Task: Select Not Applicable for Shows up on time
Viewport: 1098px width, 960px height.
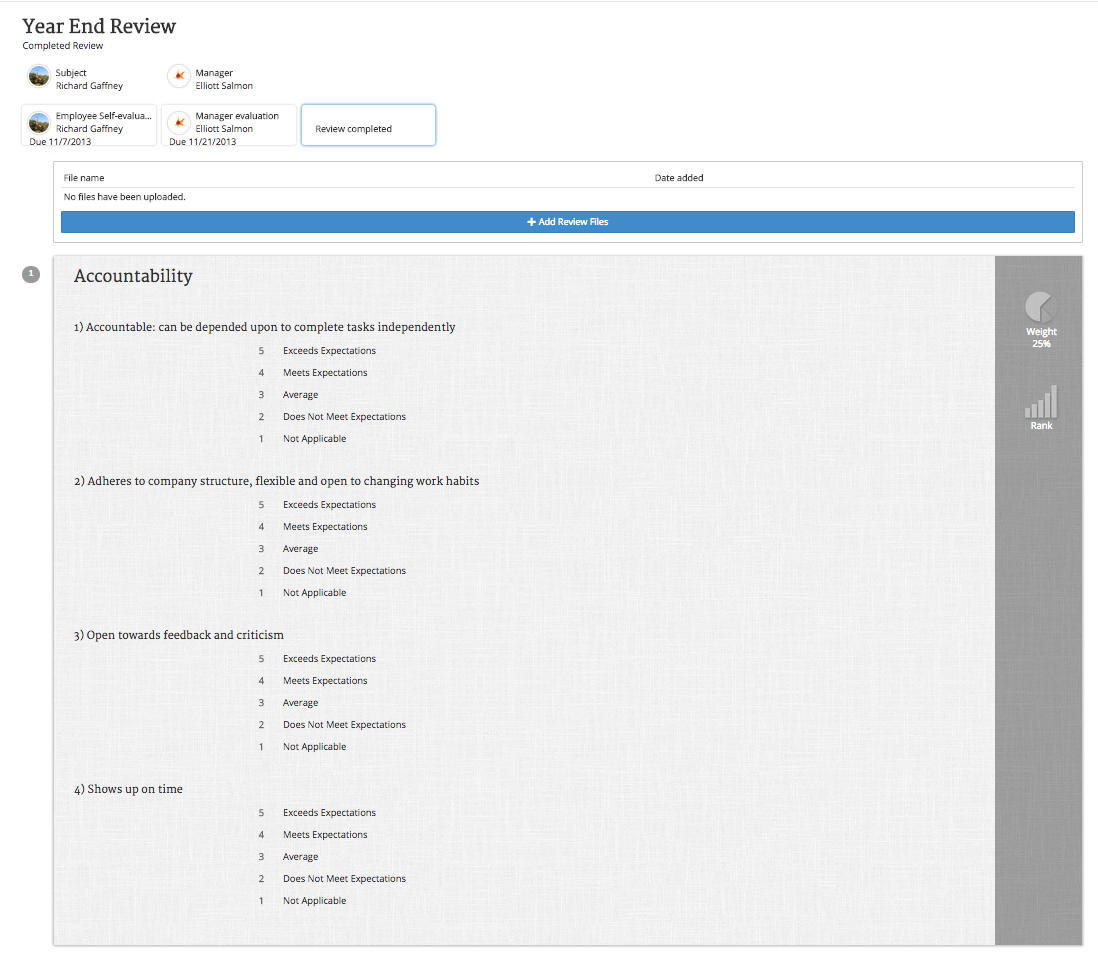Action: coord(314,900)
